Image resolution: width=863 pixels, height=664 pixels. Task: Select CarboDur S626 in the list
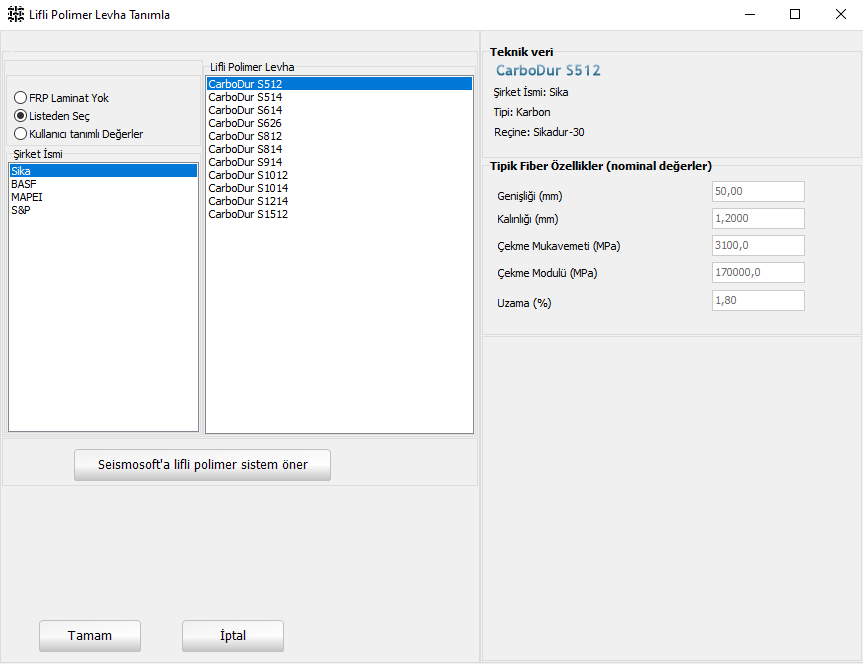pyautogui.click(x=339, y=123)
